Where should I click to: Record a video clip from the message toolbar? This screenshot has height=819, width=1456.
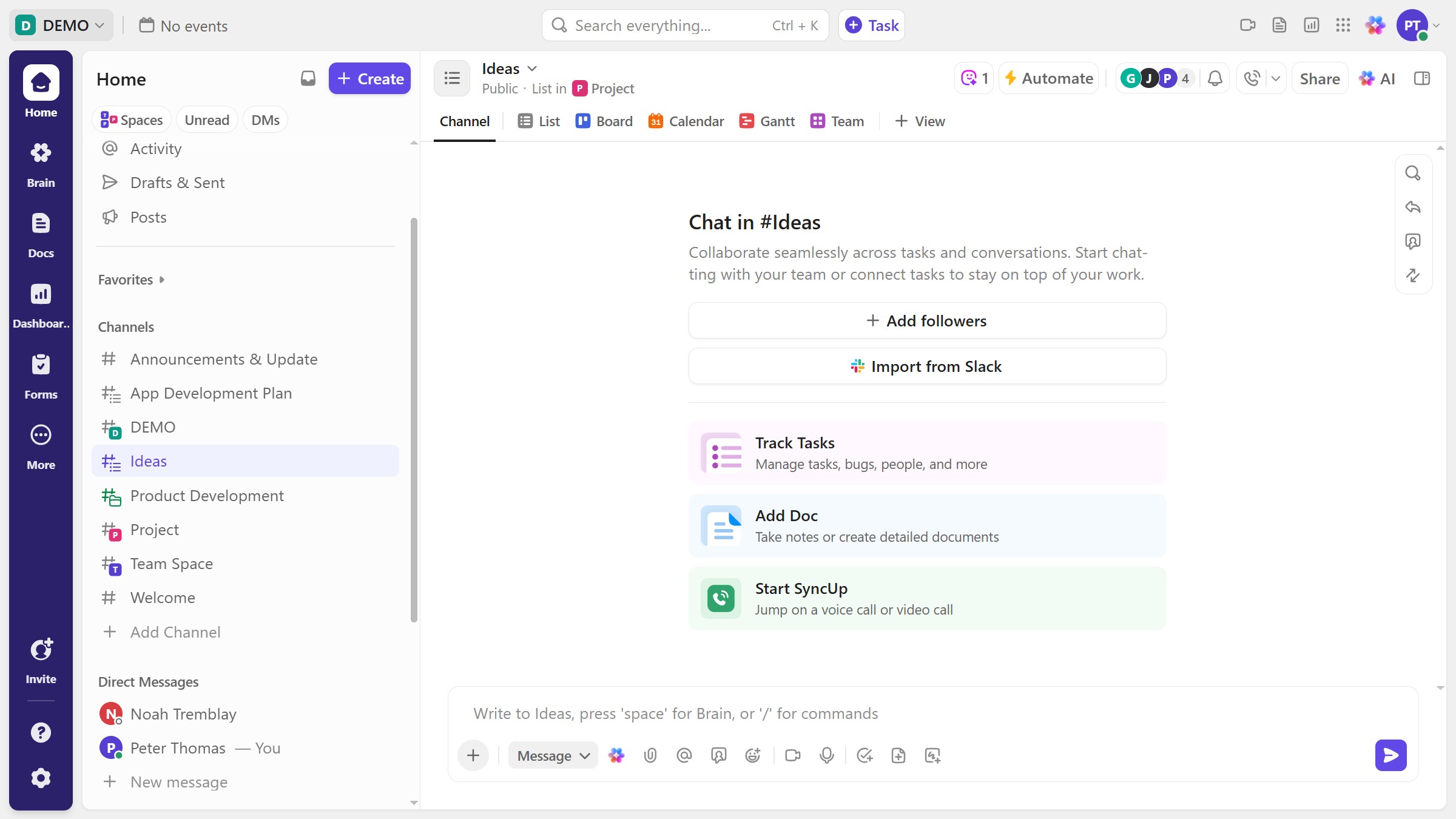792,755
